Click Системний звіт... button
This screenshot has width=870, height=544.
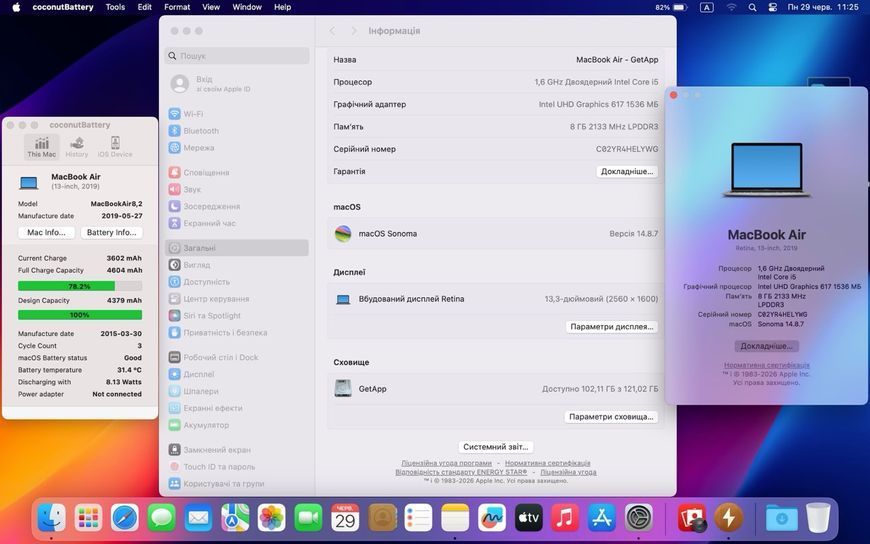click(x=495, y=447)
